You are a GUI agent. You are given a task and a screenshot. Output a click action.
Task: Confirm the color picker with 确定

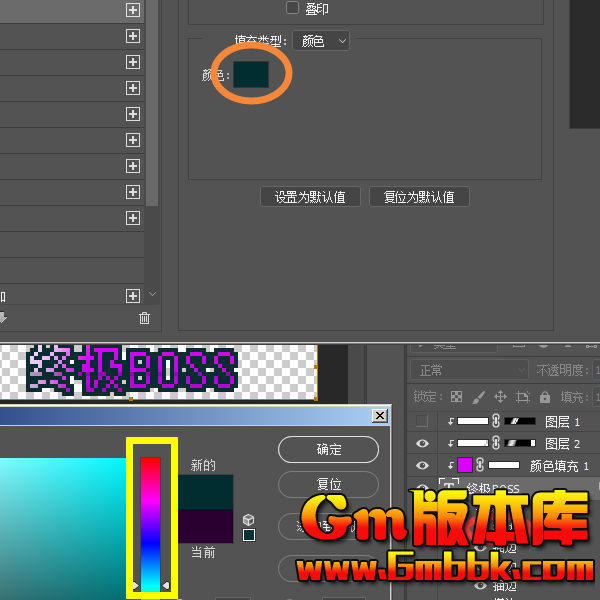[328, 449]
